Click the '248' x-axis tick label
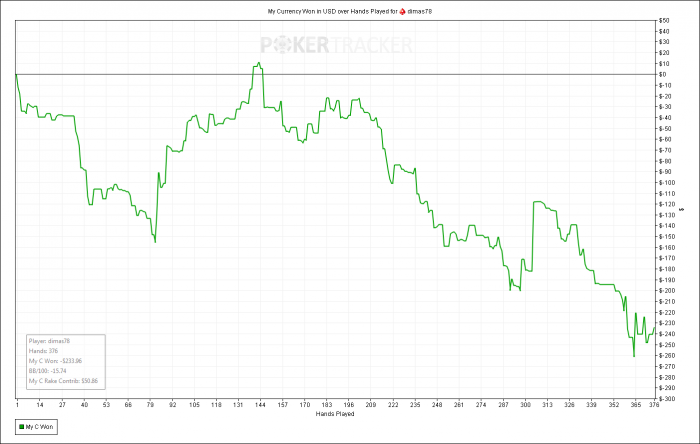The height and width of the screenshot is (444, 700). pos(437,405)
